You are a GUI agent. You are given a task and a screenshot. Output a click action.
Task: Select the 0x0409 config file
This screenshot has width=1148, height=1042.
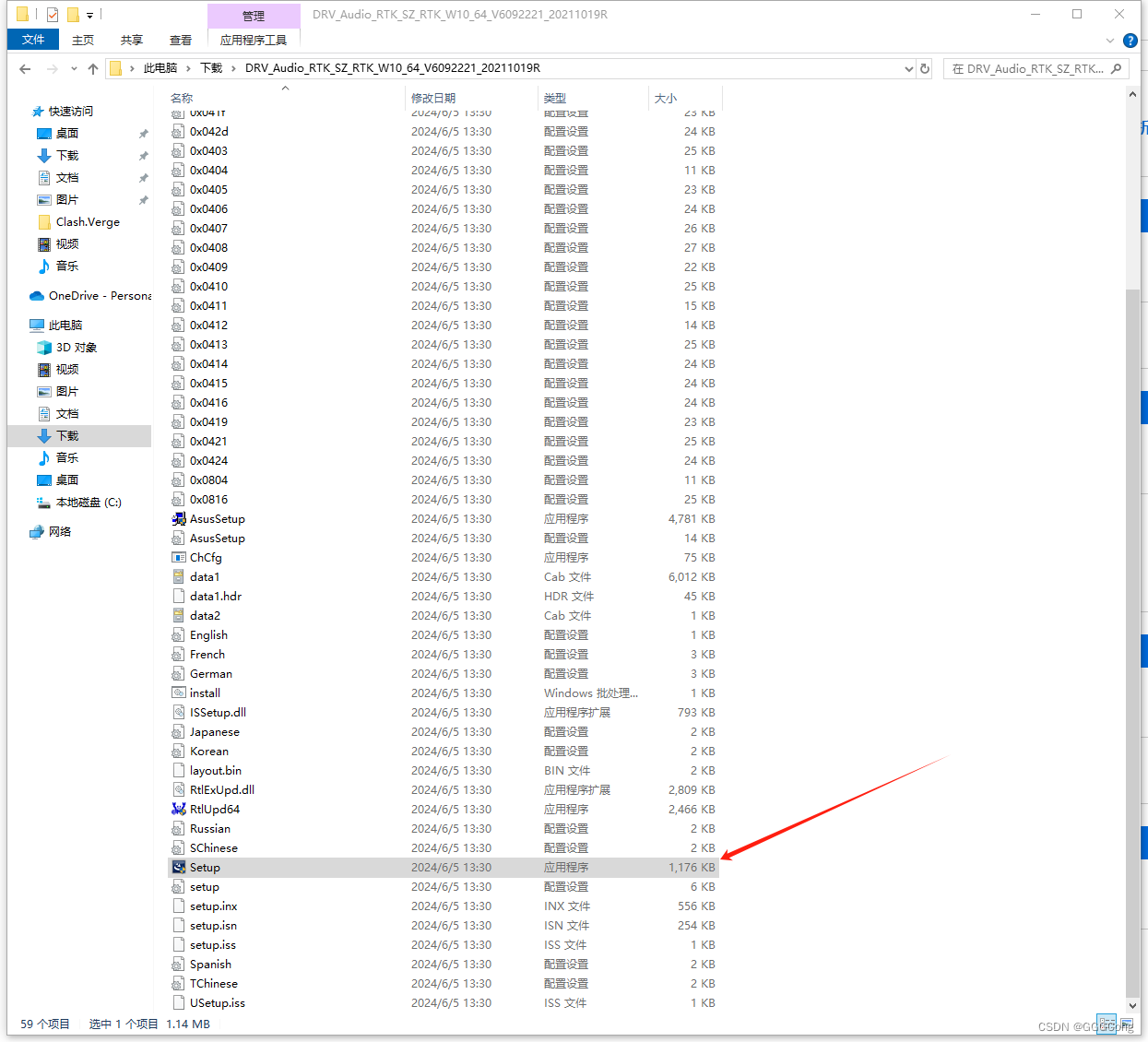click(444, 267)
